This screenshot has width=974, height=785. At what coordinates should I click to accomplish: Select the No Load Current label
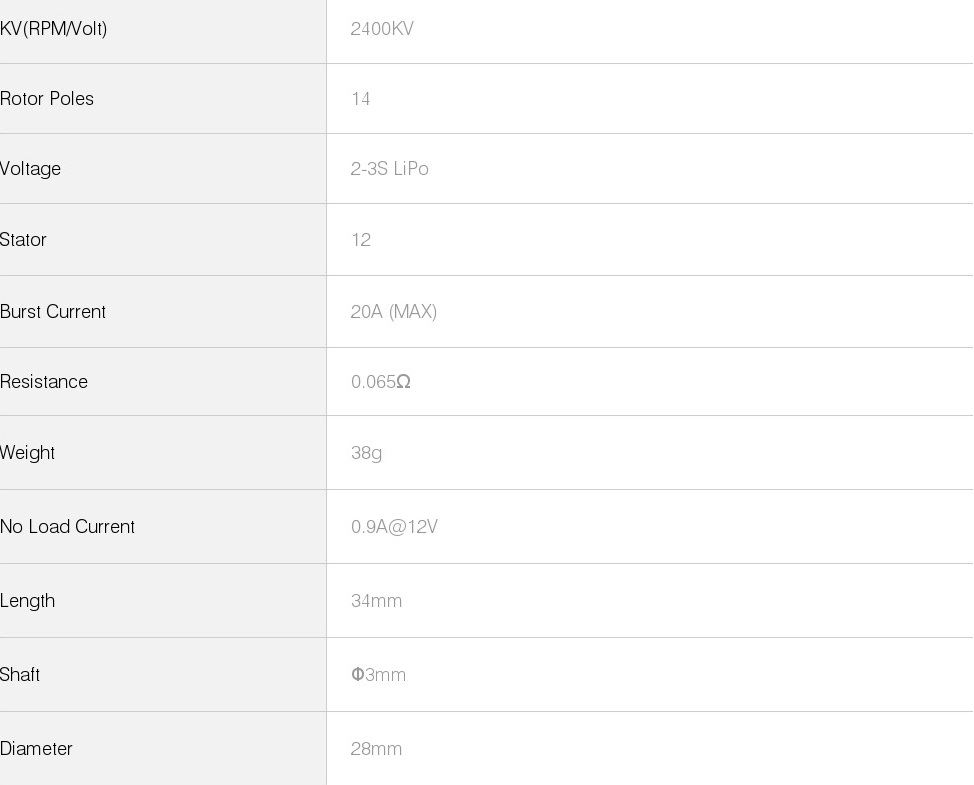pyautogui.click(x=68, y=527)
